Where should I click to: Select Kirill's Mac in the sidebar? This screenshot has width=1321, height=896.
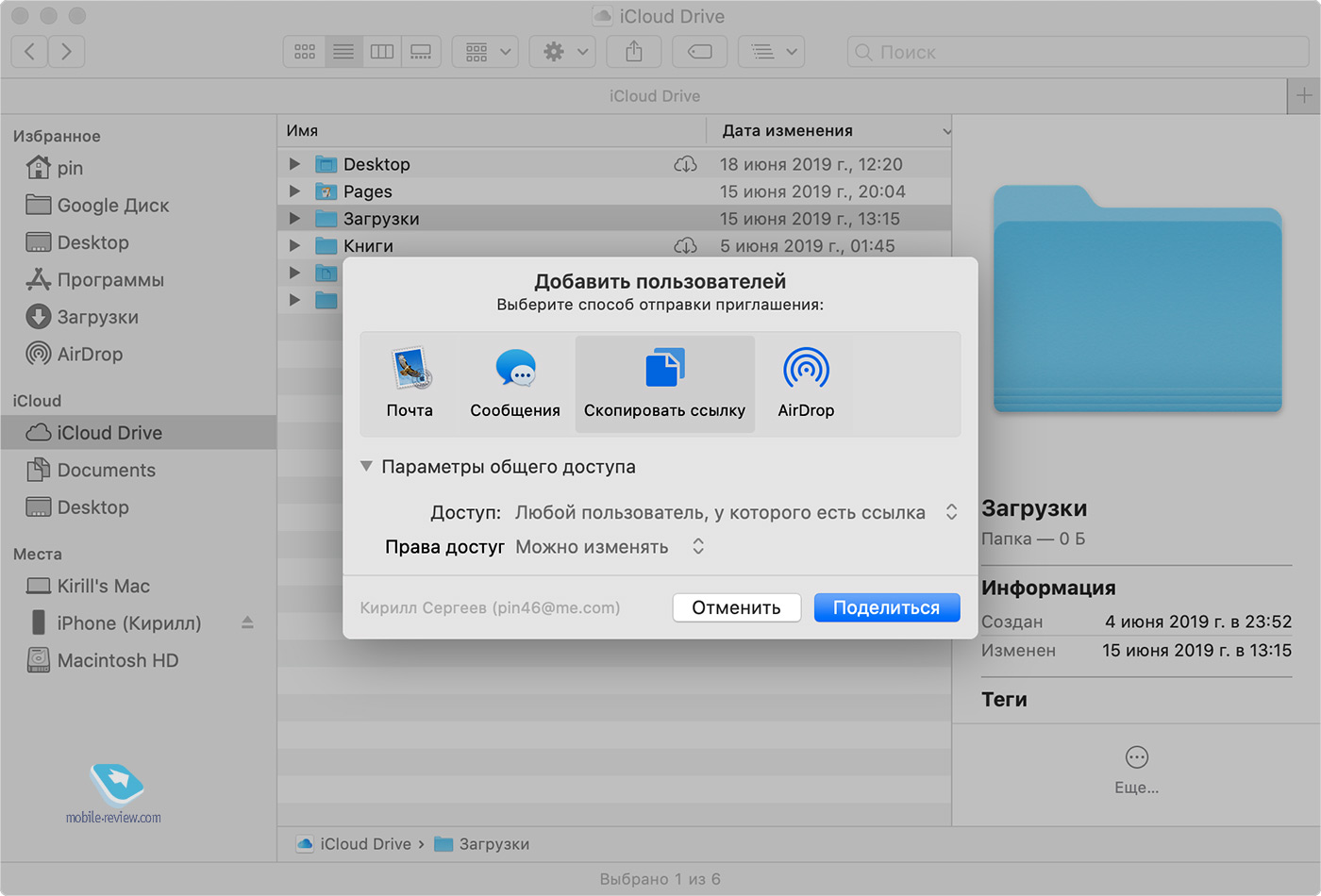click(x=138, y=586)
